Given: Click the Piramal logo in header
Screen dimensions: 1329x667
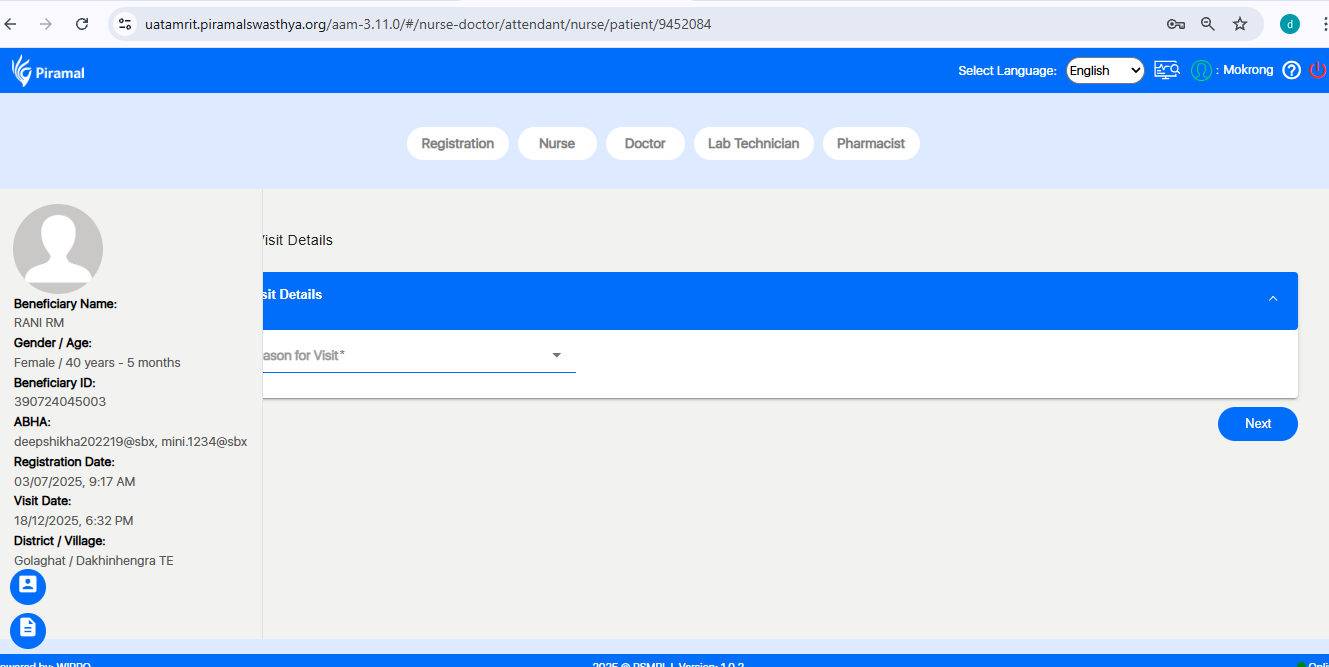Looking at the screenshot, I should coord(48,71).
